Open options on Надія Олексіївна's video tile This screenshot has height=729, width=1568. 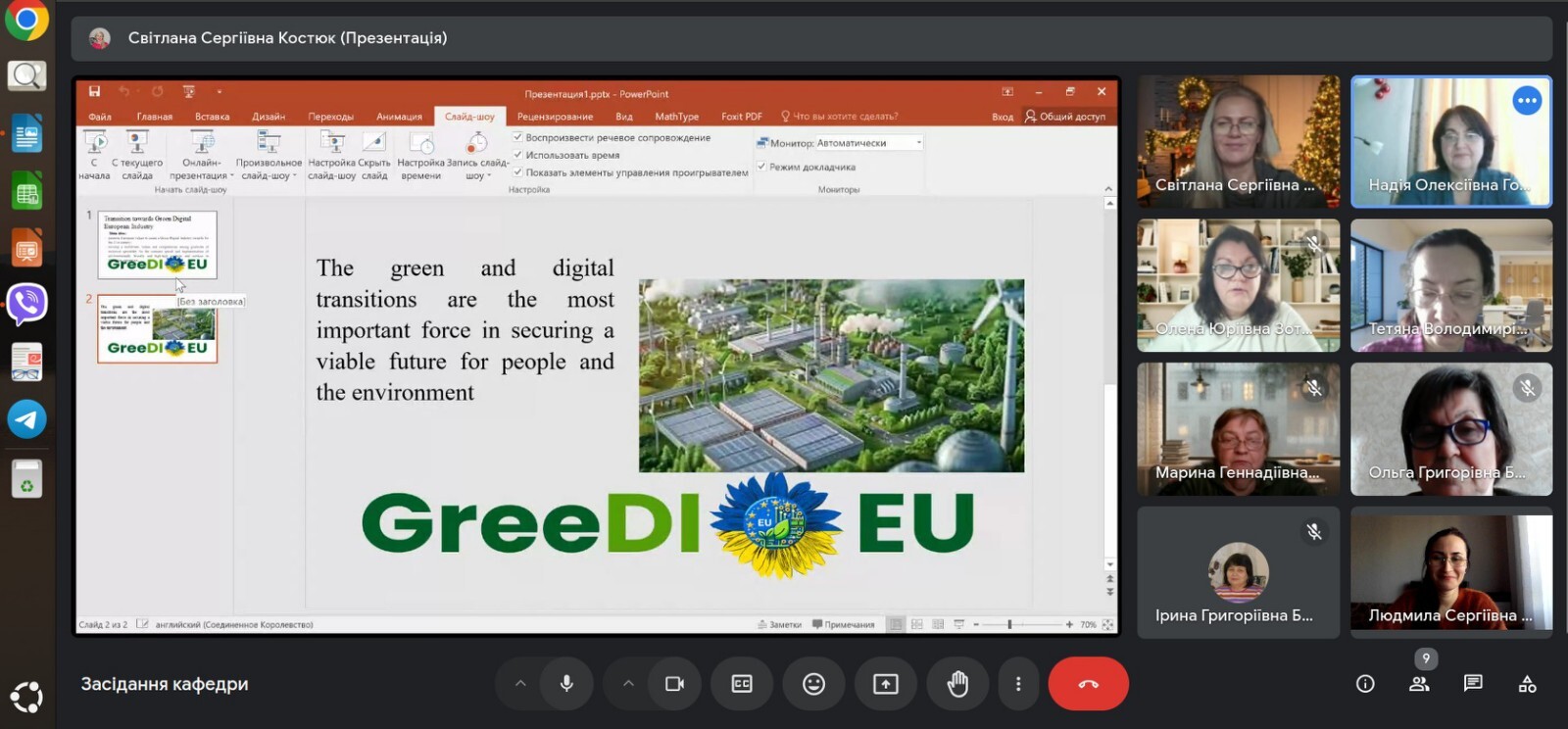point(1527,100)
